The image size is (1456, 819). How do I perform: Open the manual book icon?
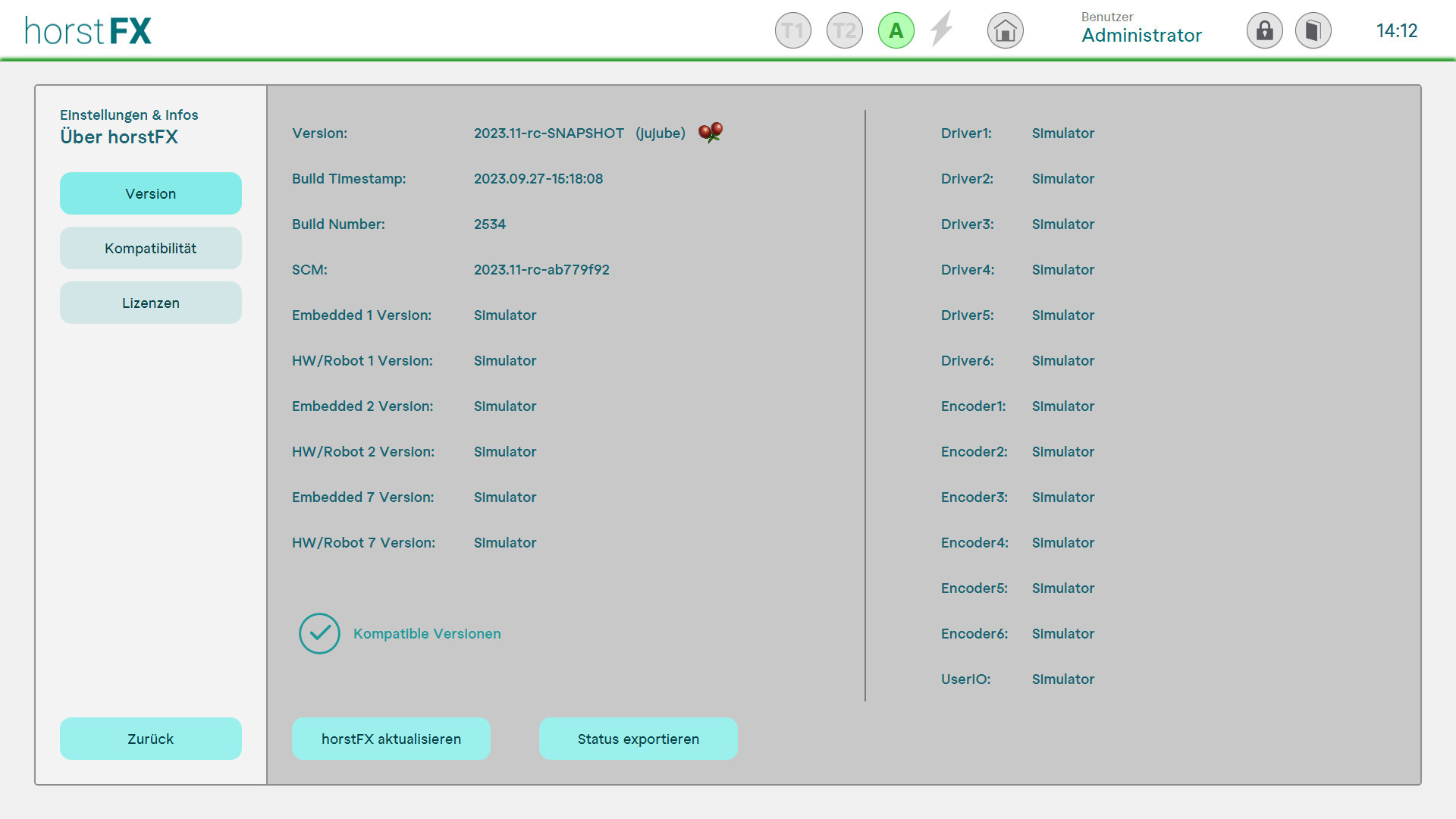[x=1313, y=31]
